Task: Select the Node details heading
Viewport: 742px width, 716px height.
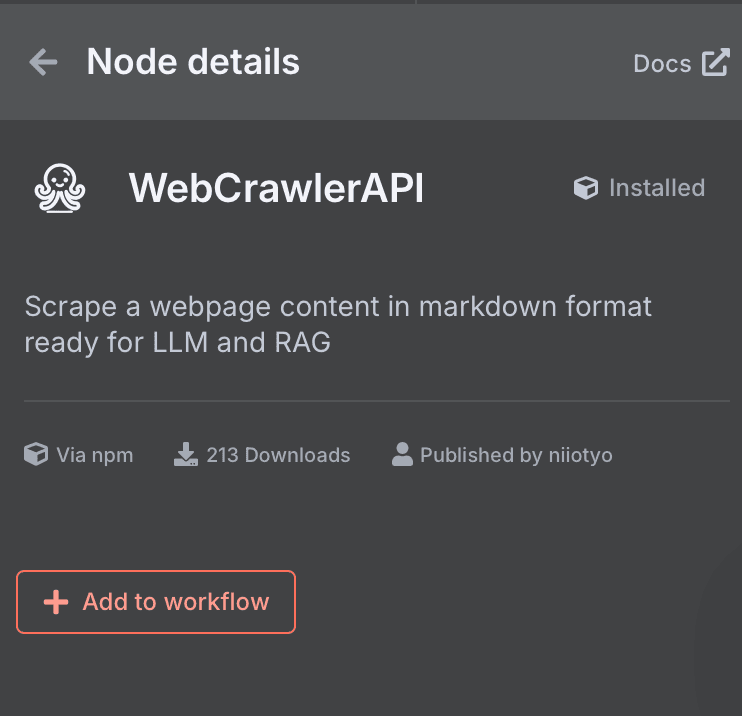Action: 193,62
